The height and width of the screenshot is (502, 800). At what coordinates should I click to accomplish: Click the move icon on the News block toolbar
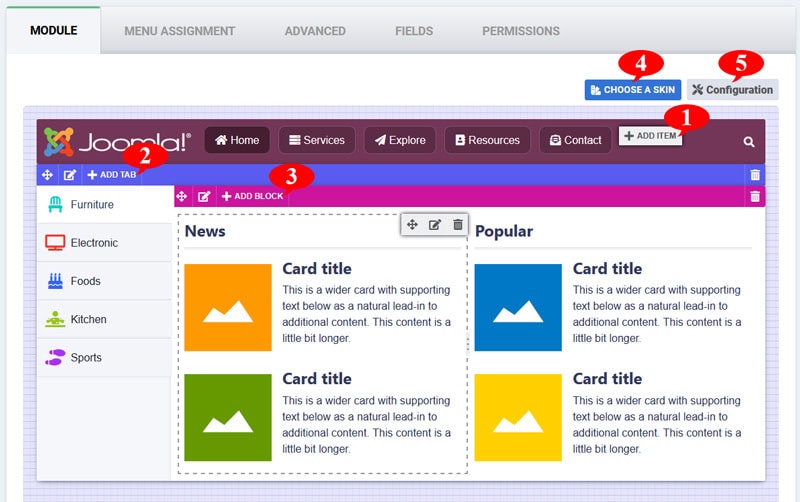point(412,224)
